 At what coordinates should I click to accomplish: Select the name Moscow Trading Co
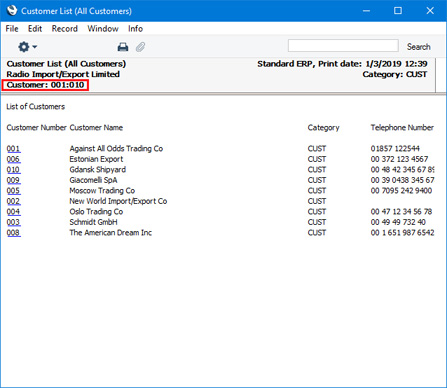click(102, 191)
